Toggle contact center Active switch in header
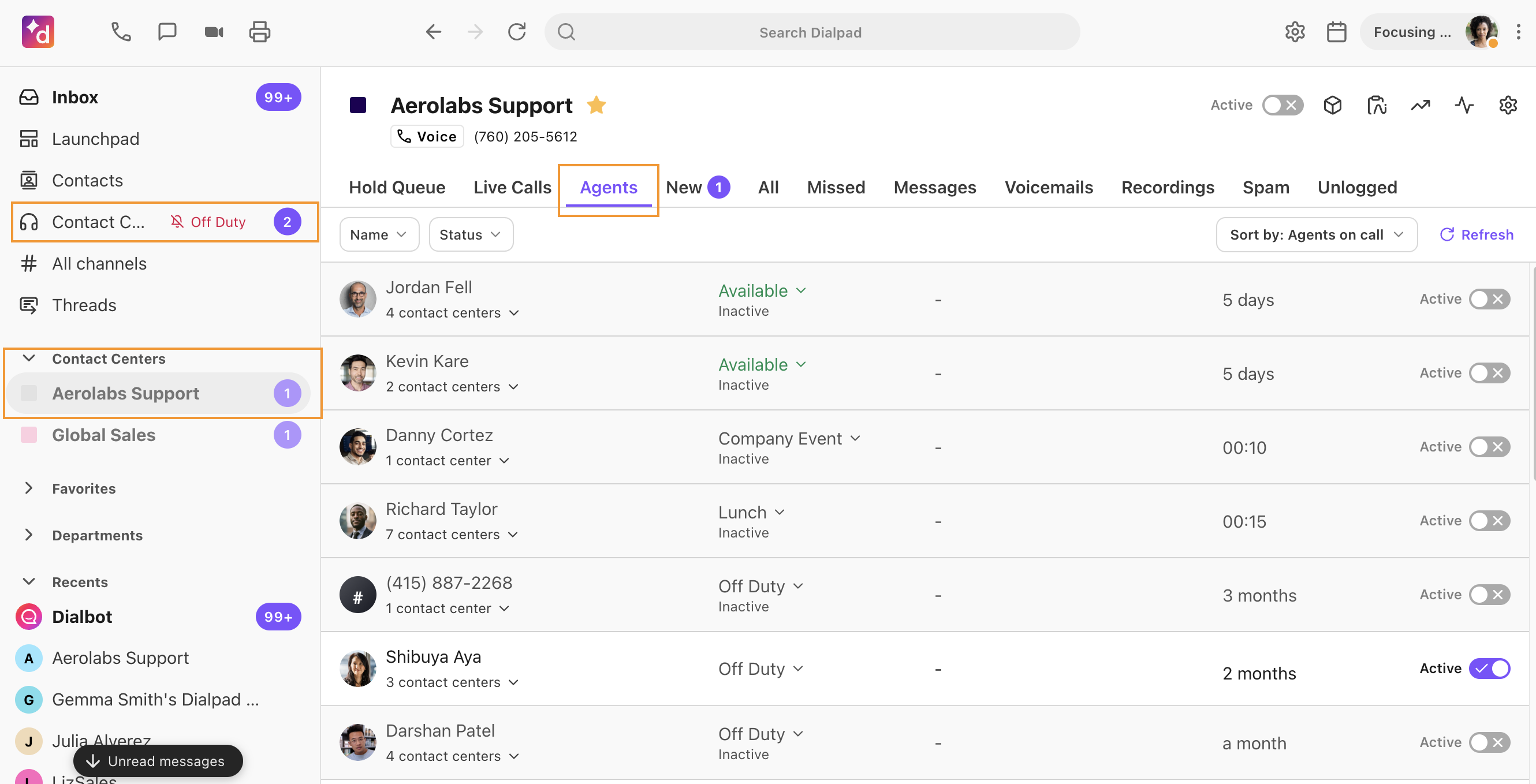 tap(1283, 105)
